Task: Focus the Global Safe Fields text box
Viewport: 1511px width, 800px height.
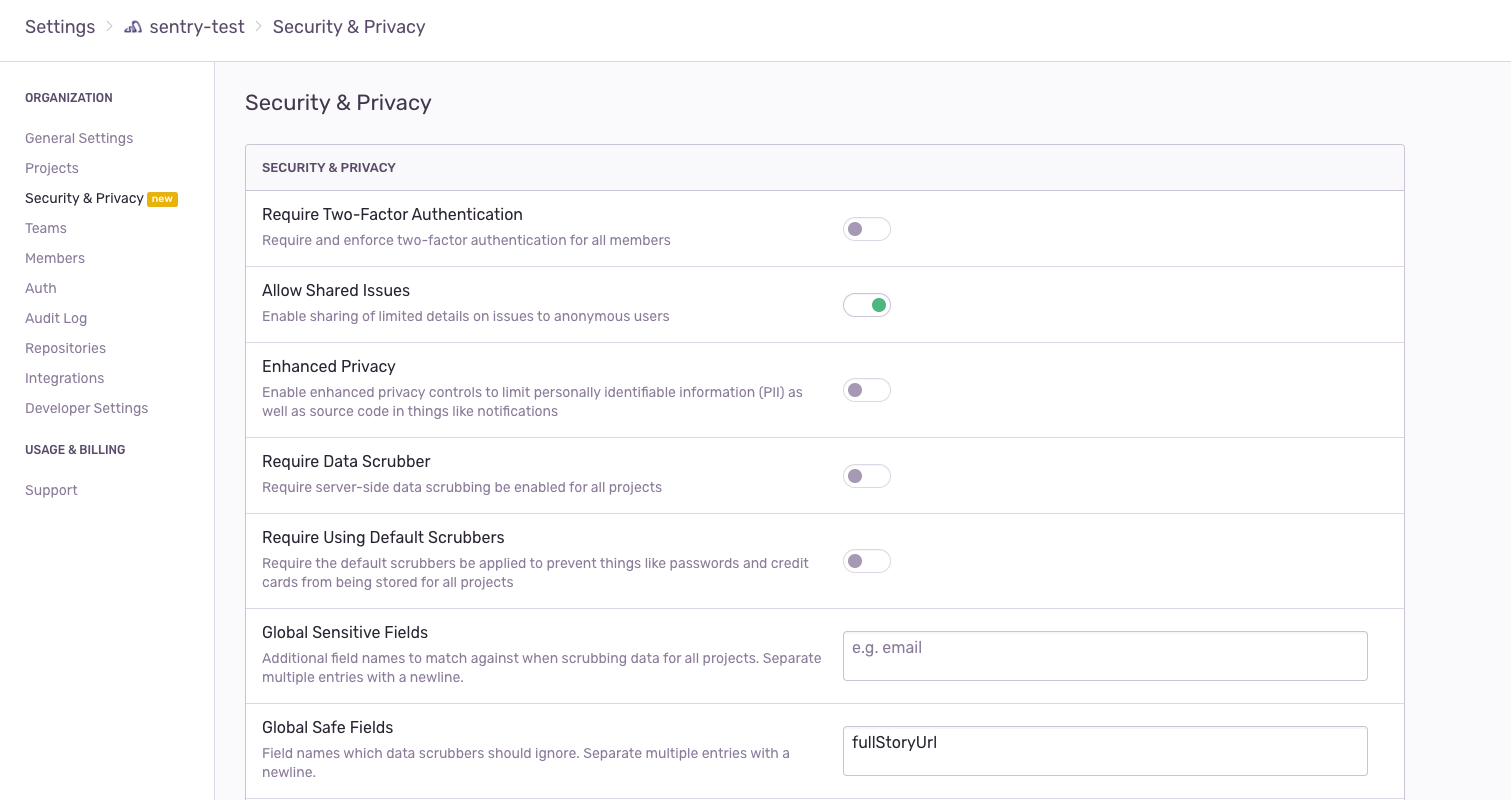Action: (x=1104, y=751)
